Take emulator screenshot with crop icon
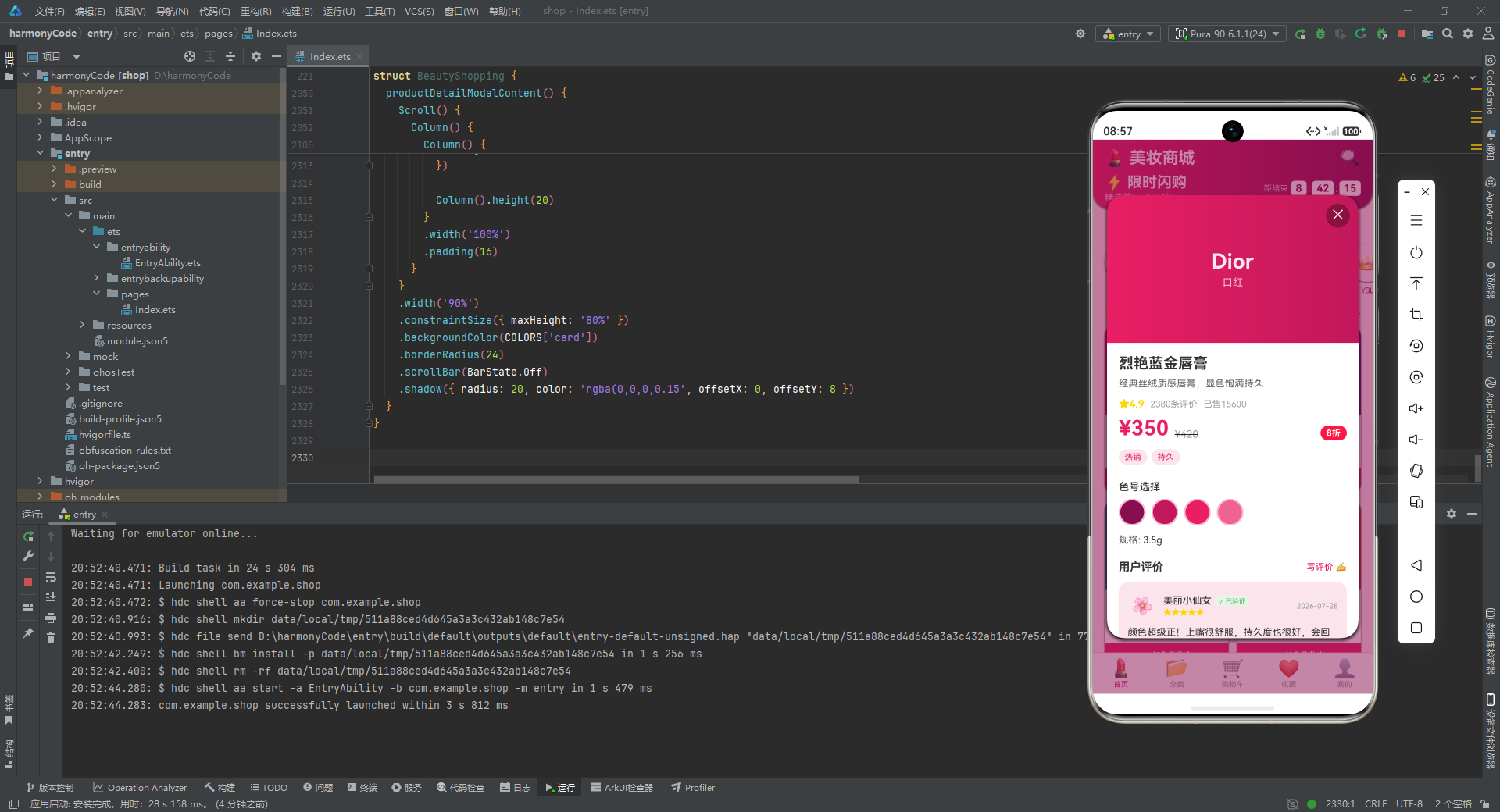Viewport: 1500px width, 812px height. 1416,315
